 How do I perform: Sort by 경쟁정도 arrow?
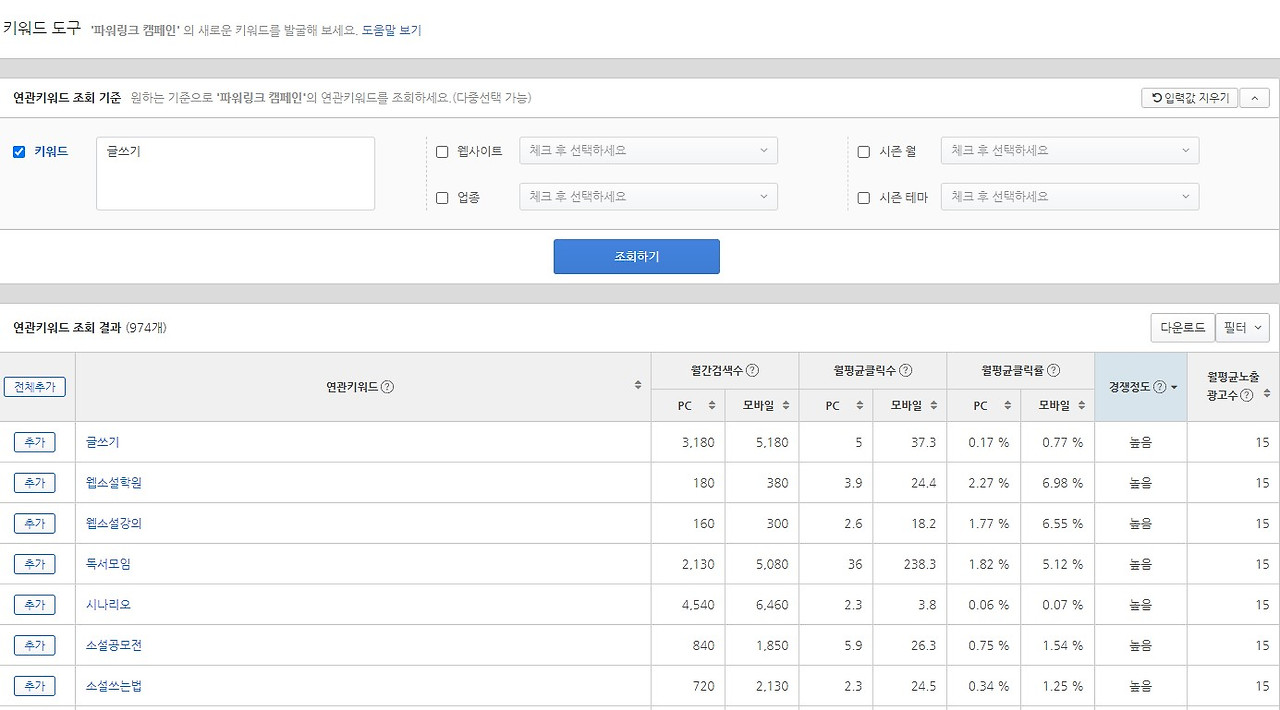coord(1174,387)
